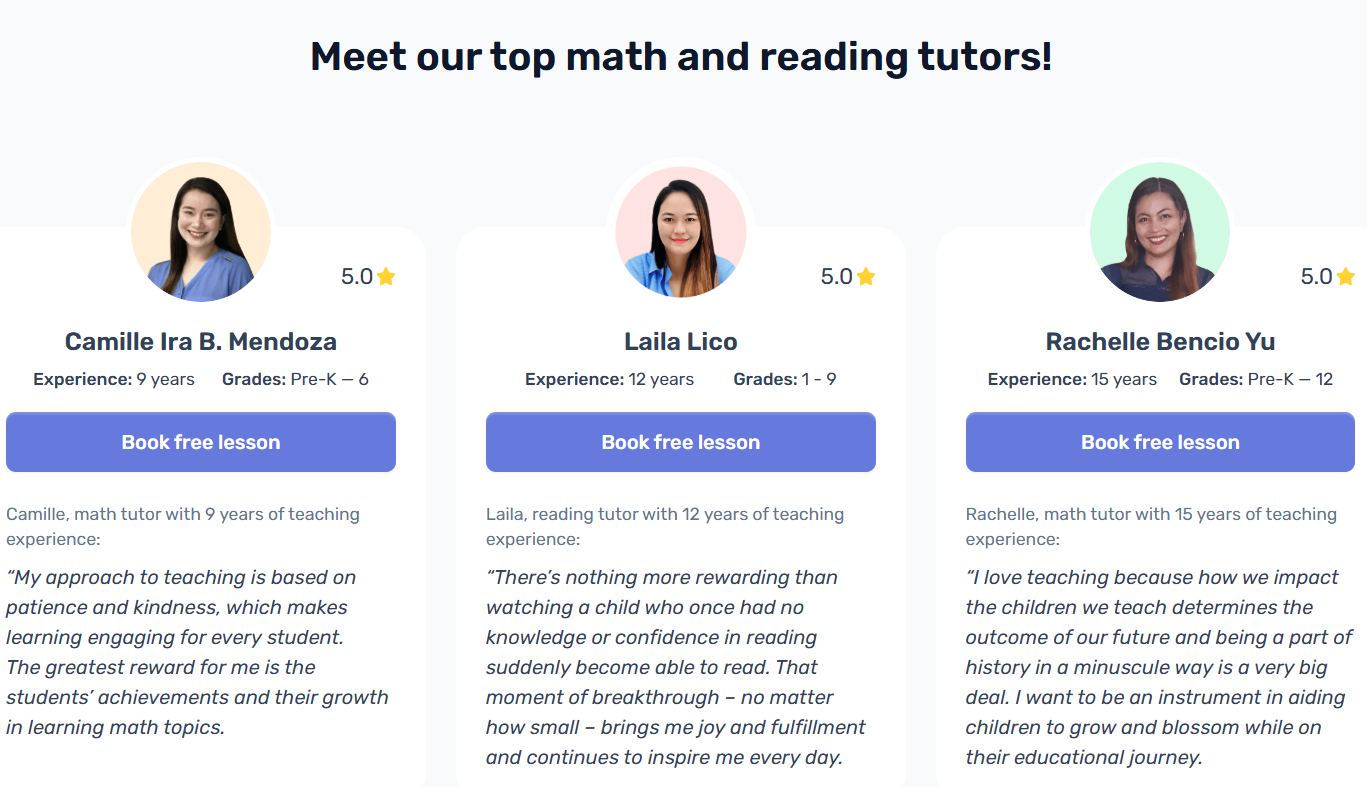The height and width of the screenshot is (787, 1367).
Task: Book free lesson with Rachelle
Action: tap(1160, 441)
